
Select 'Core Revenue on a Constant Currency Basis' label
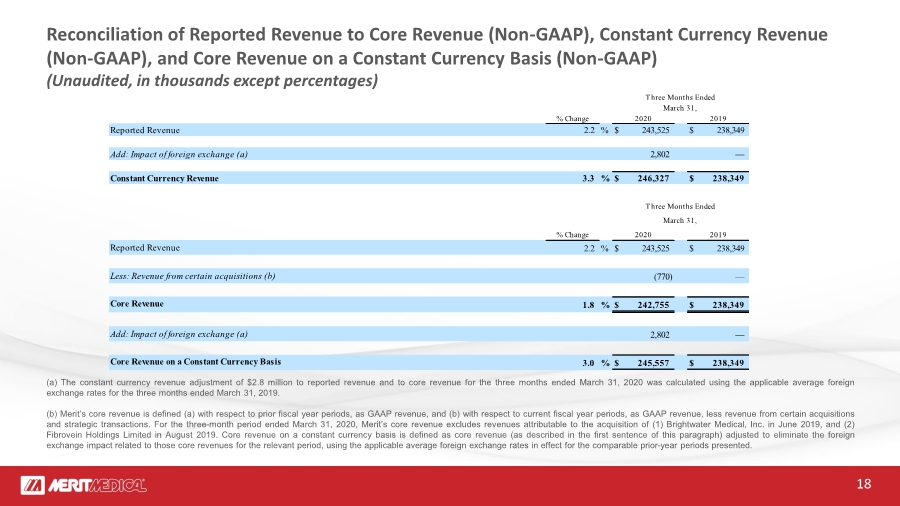(196, 362)
